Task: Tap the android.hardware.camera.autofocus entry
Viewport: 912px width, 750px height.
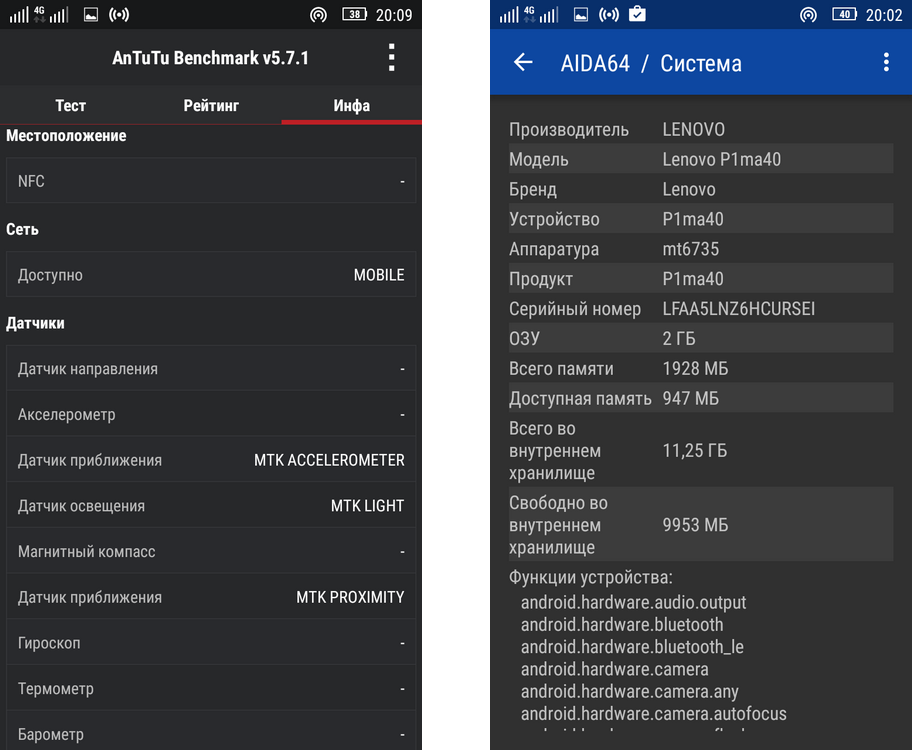Action: pyautogui.click(x=653, y=713)
